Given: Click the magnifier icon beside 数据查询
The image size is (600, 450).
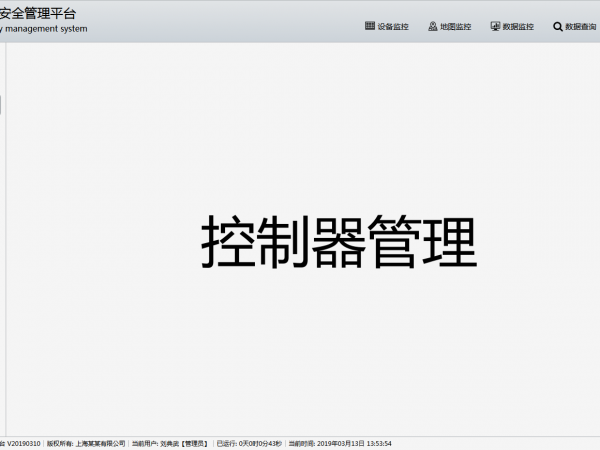Looking at the screenshot, I should (x=557, y=26).
